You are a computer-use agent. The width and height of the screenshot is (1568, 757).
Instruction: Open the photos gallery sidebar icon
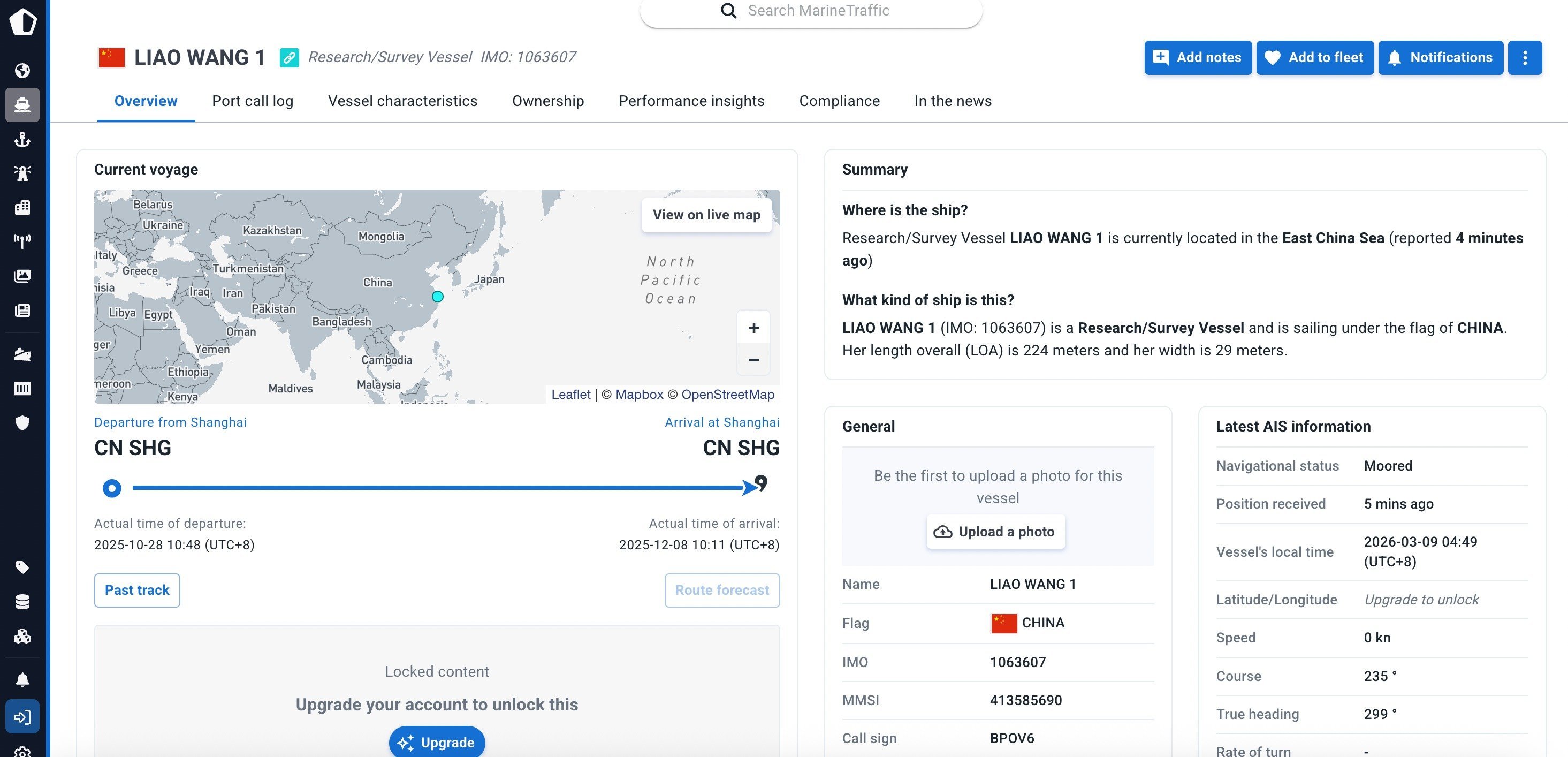22,276
